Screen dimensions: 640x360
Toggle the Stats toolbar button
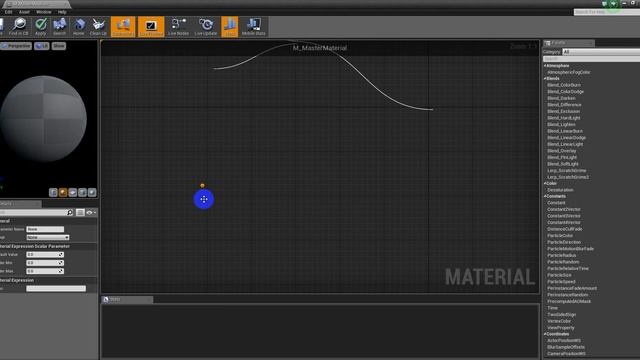(230, 27)
